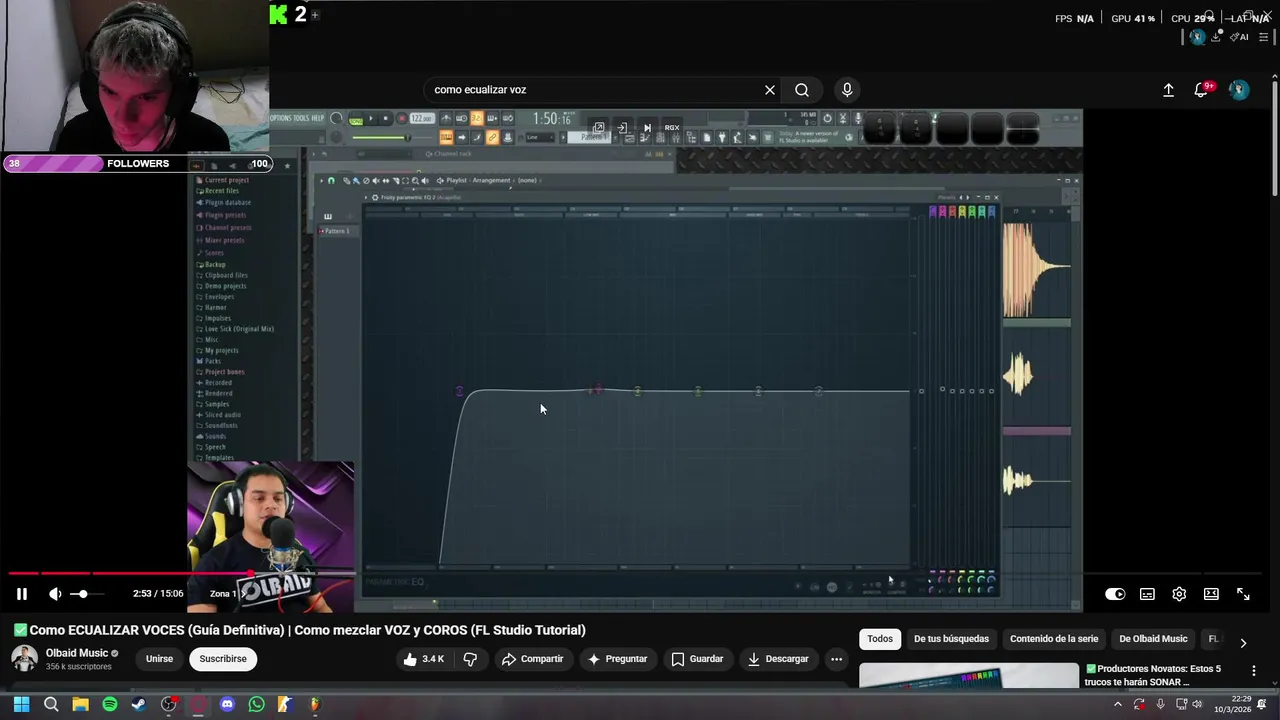Click the Preguntar button
1280x720 pixels.
click(618, 659)
